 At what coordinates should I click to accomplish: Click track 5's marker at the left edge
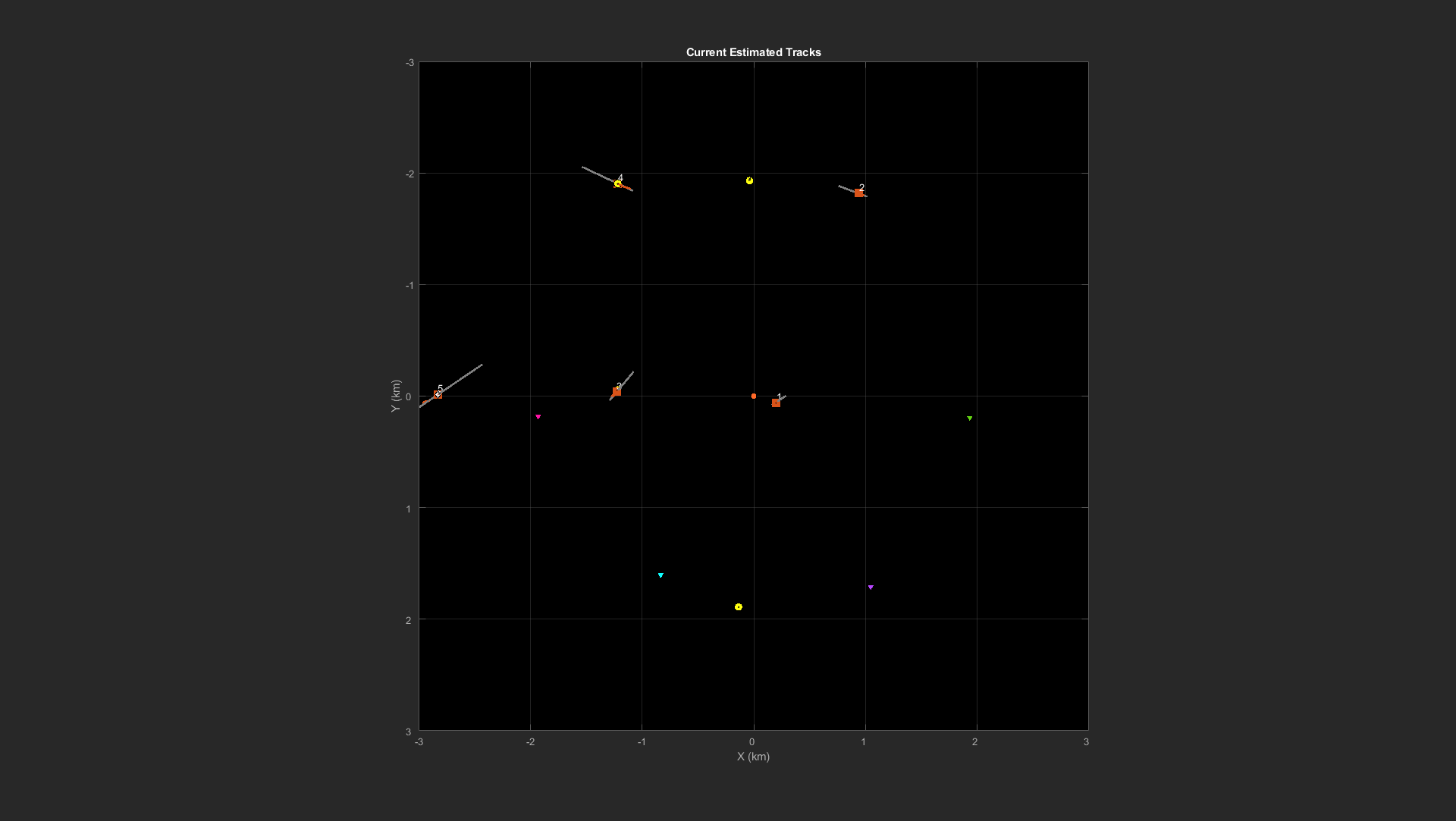438,395
